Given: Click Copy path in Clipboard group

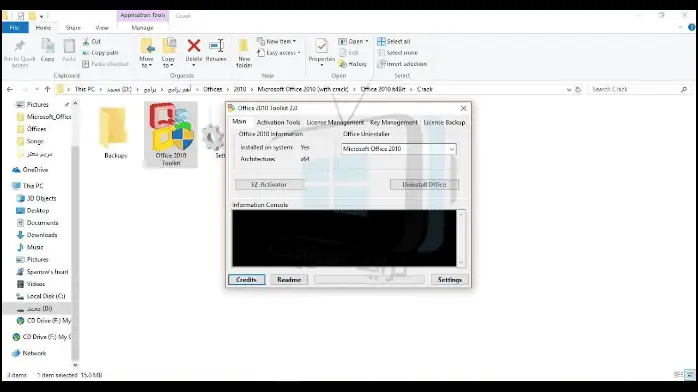Looking at the screenshot, I should click(x=101, y=53).
